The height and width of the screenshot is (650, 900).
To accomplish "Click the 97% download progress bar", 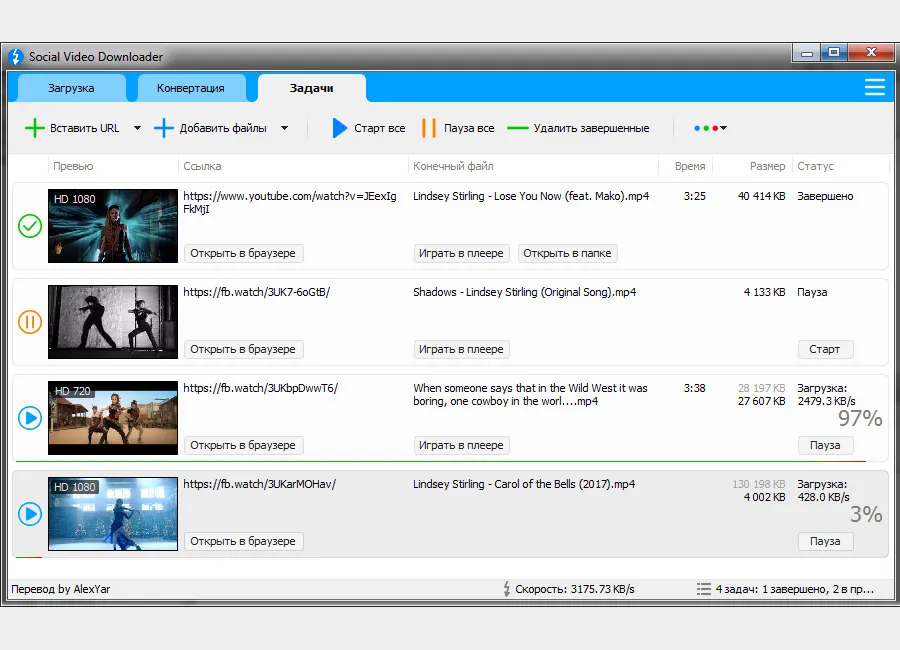I will click(441, 461).
